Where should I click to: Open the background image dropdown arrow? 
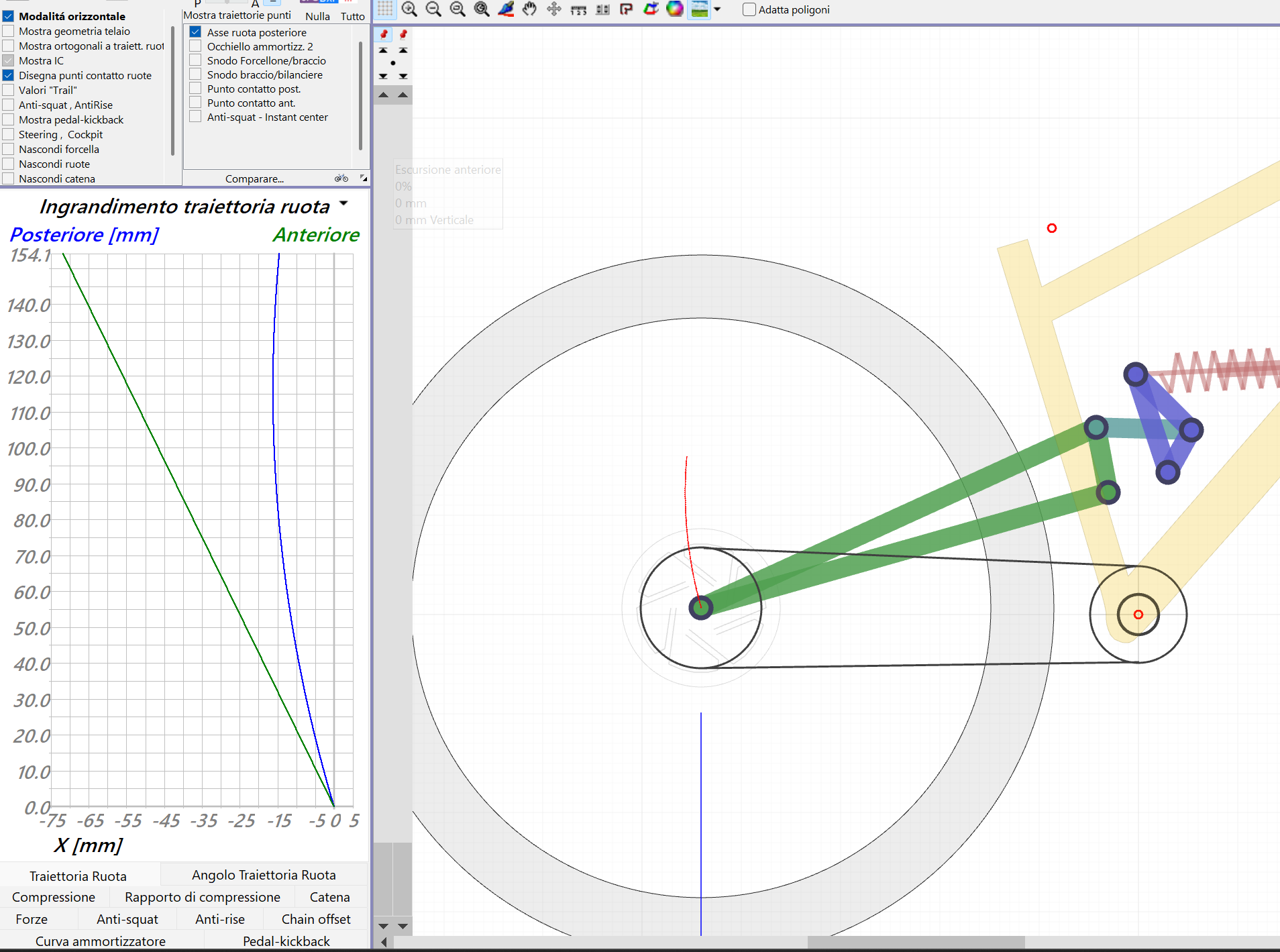(x=717, y=9)
